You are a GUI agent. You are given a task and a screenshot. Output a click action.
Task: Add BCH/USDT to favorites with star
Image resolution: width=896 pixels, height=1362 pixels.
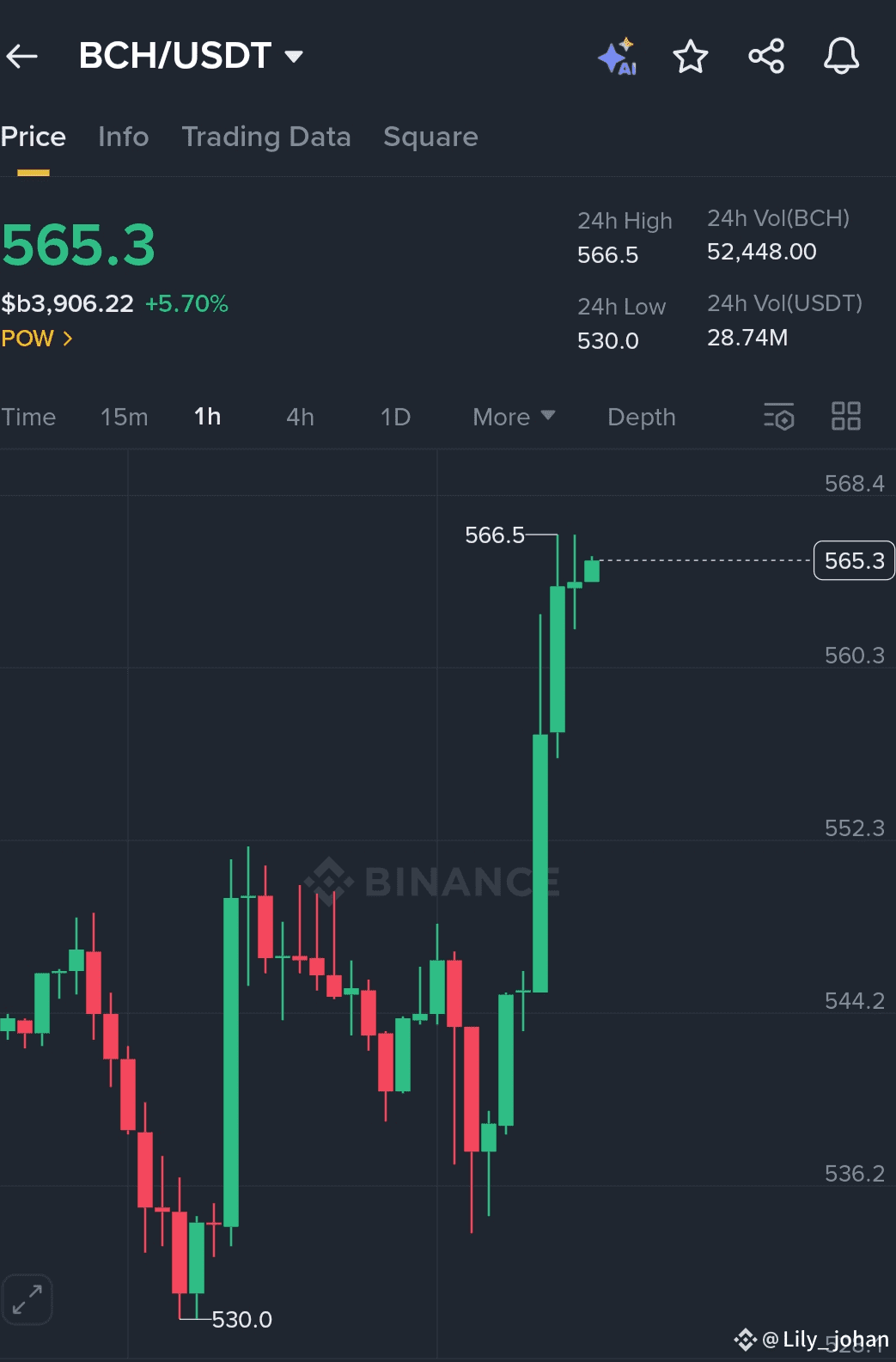691,57
